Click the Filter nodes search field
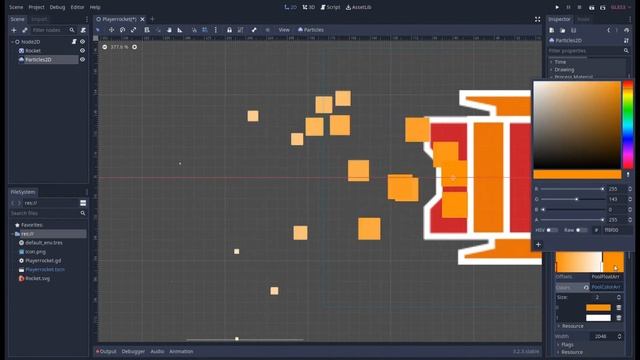The image size is (640, 360). 53,30
